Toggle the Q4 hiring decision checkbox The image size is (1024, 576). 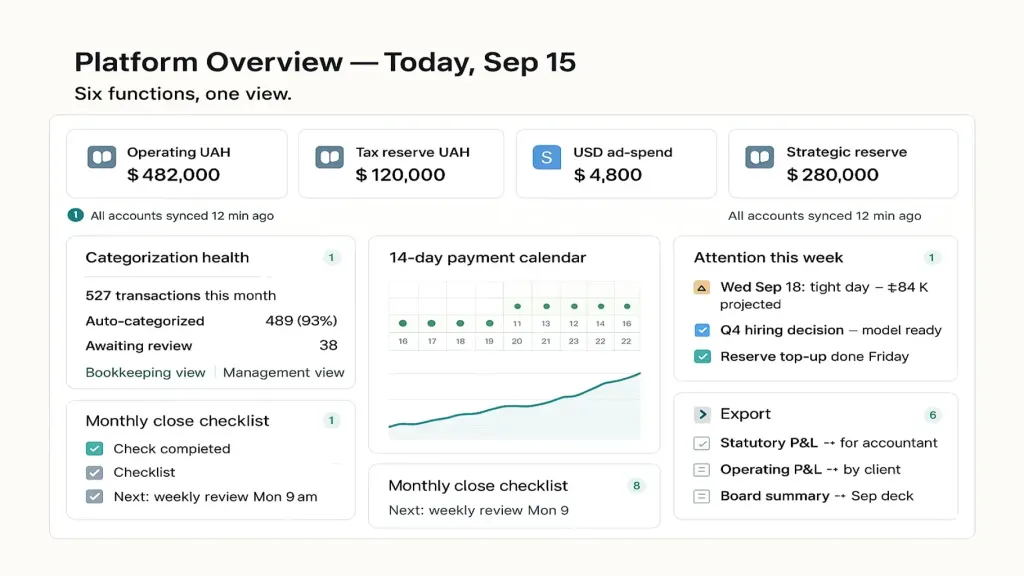702,330
